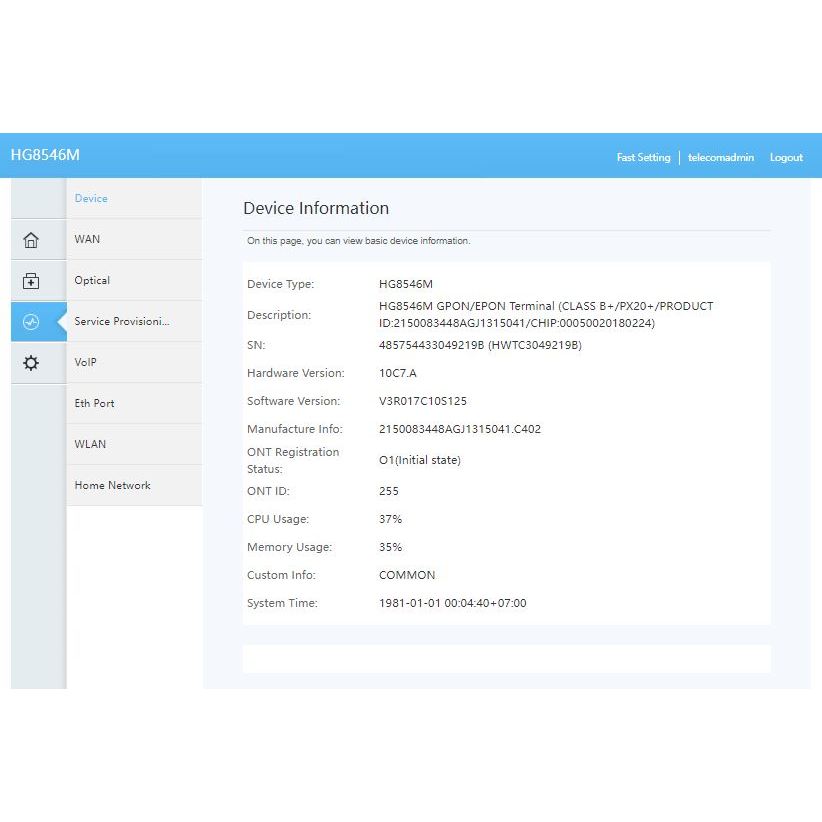
Task: Click the System Time value
Action: [452, 604]
